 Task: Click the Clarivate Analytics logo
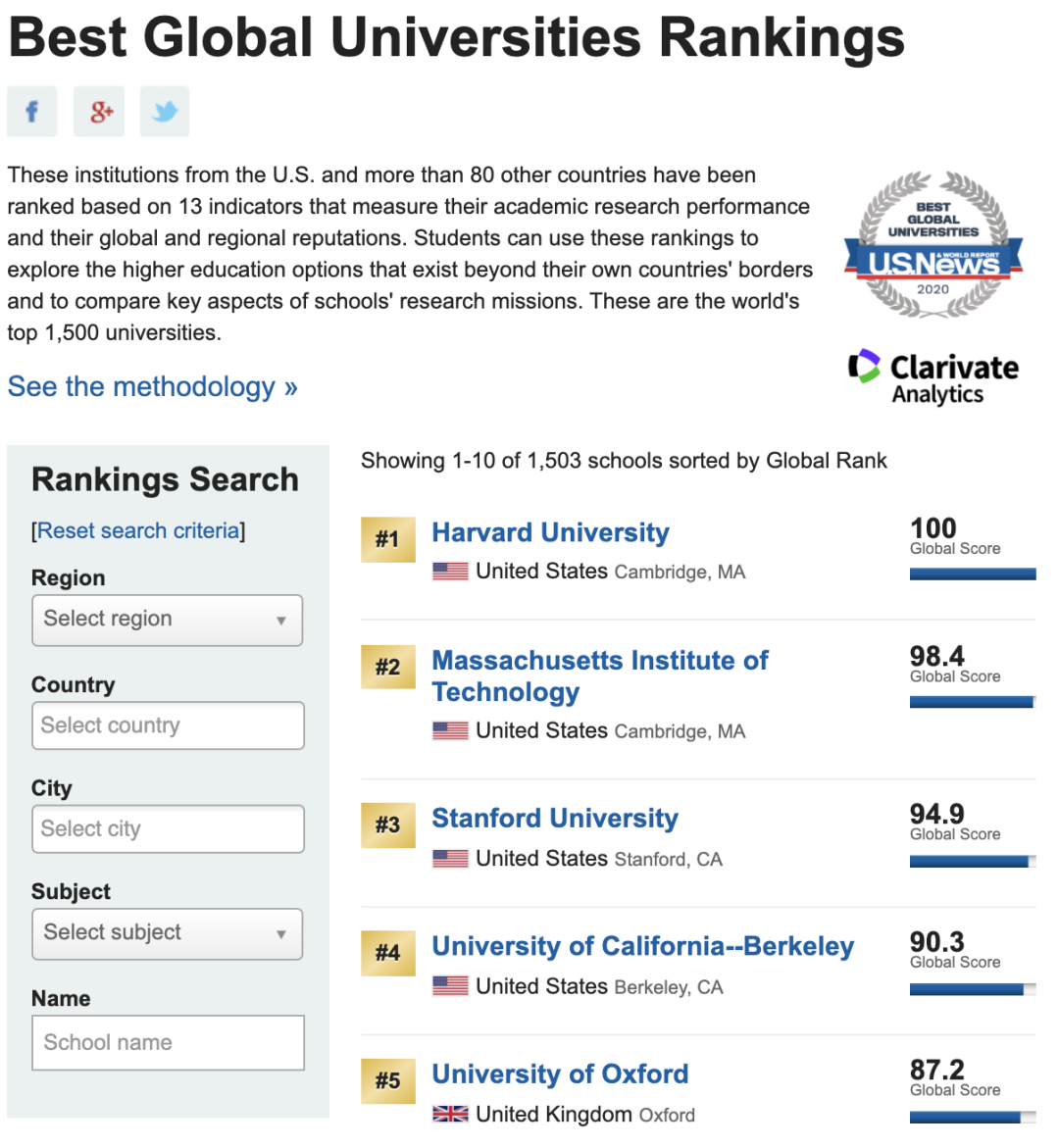click(x=933, y=377)
